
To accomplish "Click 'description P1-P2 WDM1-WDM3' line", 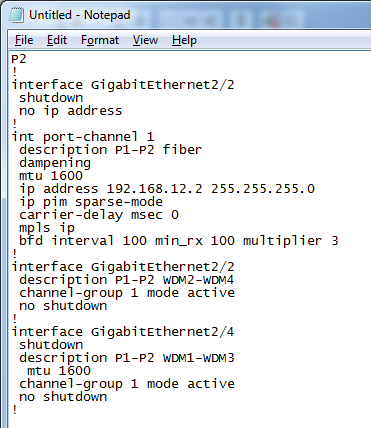I will click(127, 358).
